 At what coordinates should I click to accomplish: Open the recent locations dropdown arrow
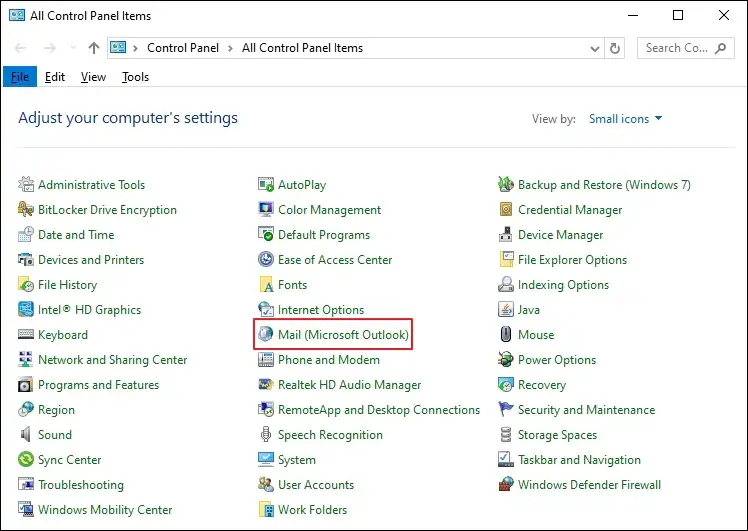pyautogui.click(x=73, y=48)
